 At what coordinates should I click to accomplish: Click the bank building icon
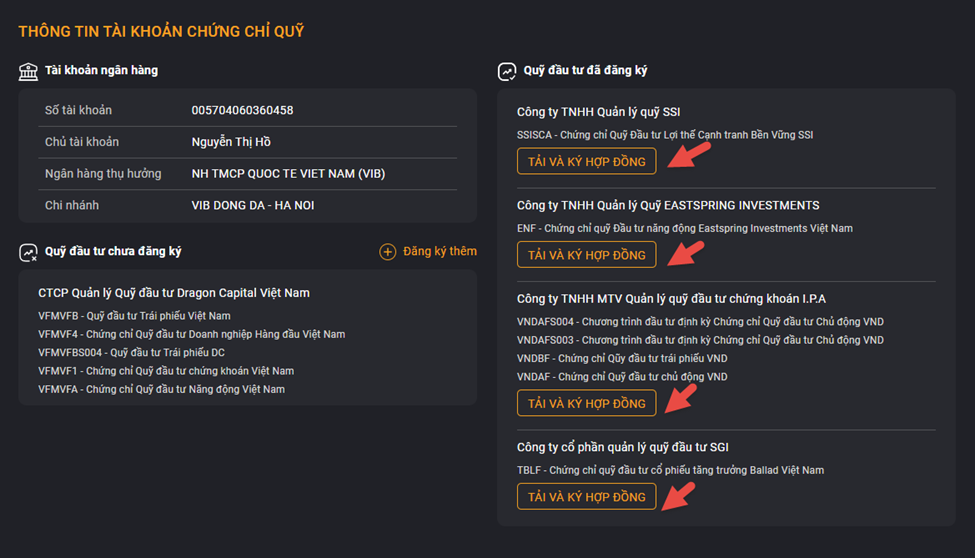point(28,72)
